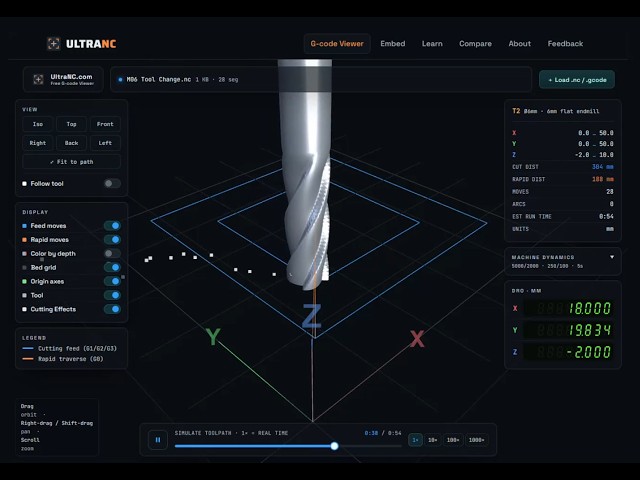The height and width of the screenshot is (480, 640).
Task: Set simulation speed to 1000x
Action: tap(476, 440)
